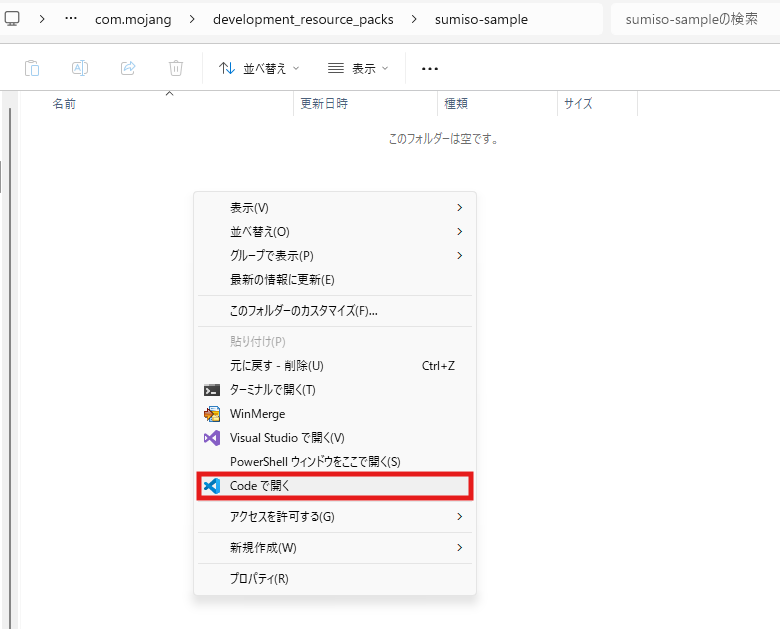
Task: Click the paste toolbar icon
Action: tap(32, 68)
